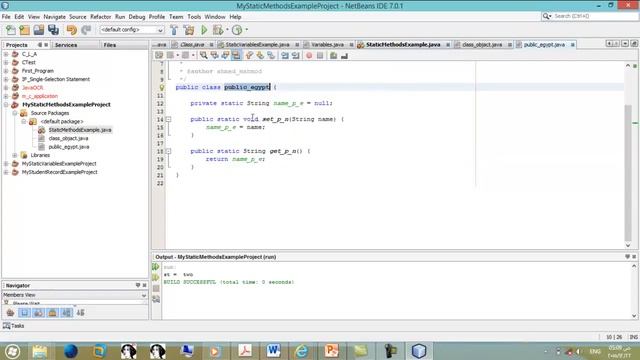
Task: Select class_object.java in the Projects tree
Action: click(68, 138)
